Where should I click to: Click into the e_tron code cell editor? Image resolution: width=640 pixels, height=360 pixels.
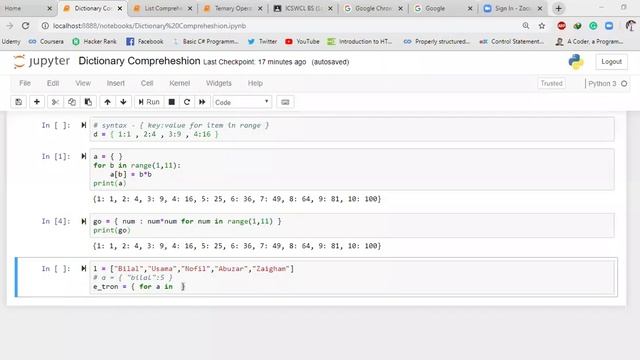[352, 278]
